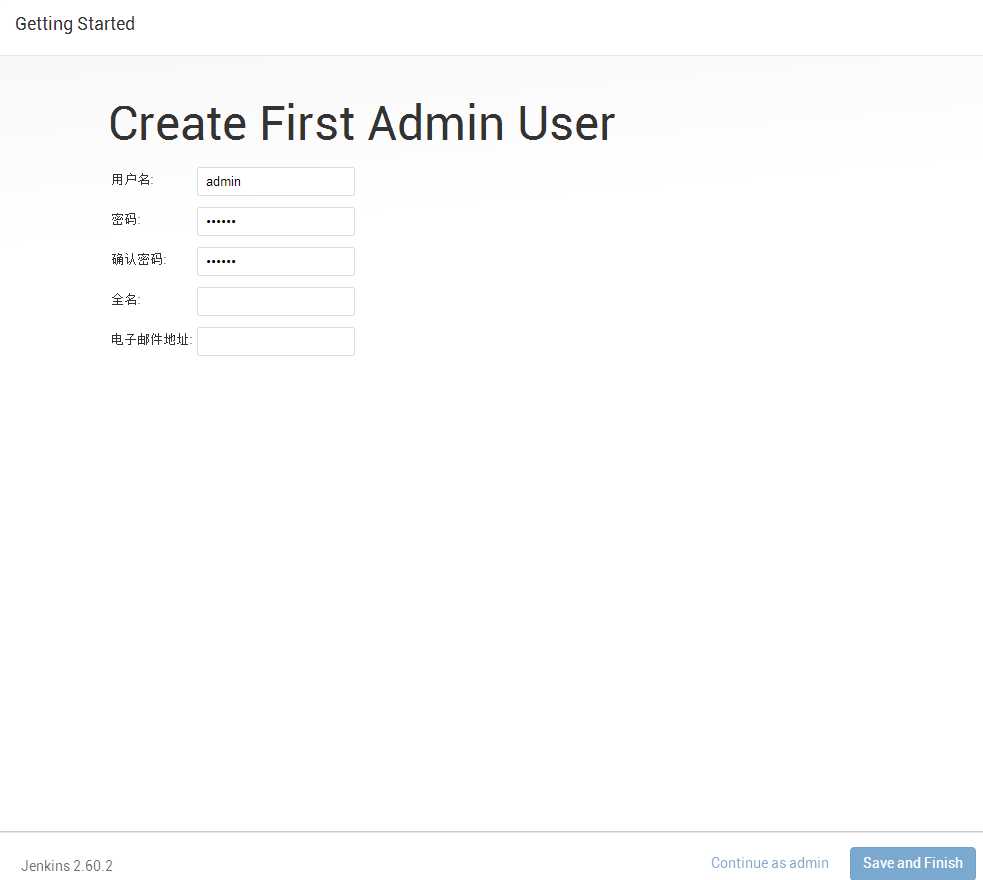Click the 用户名 label

(132, 180)
